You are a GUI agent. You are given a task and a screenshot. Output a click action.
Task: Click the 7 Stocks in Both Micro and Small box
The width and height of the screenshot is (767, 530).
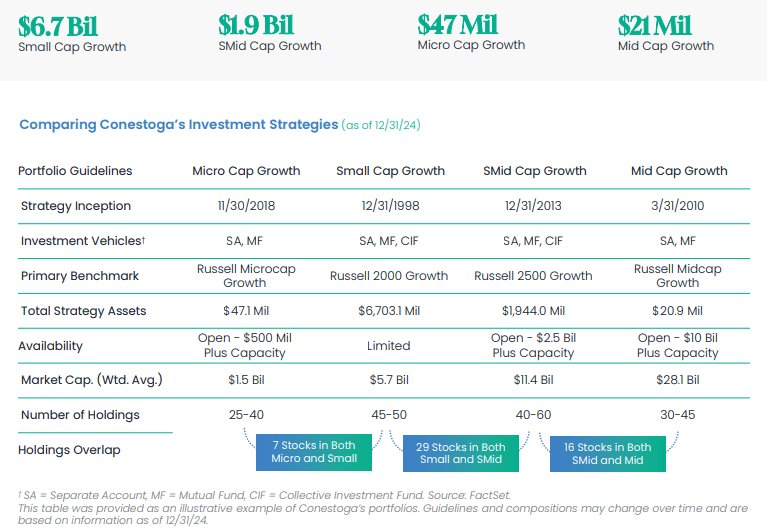pos(314,452)
